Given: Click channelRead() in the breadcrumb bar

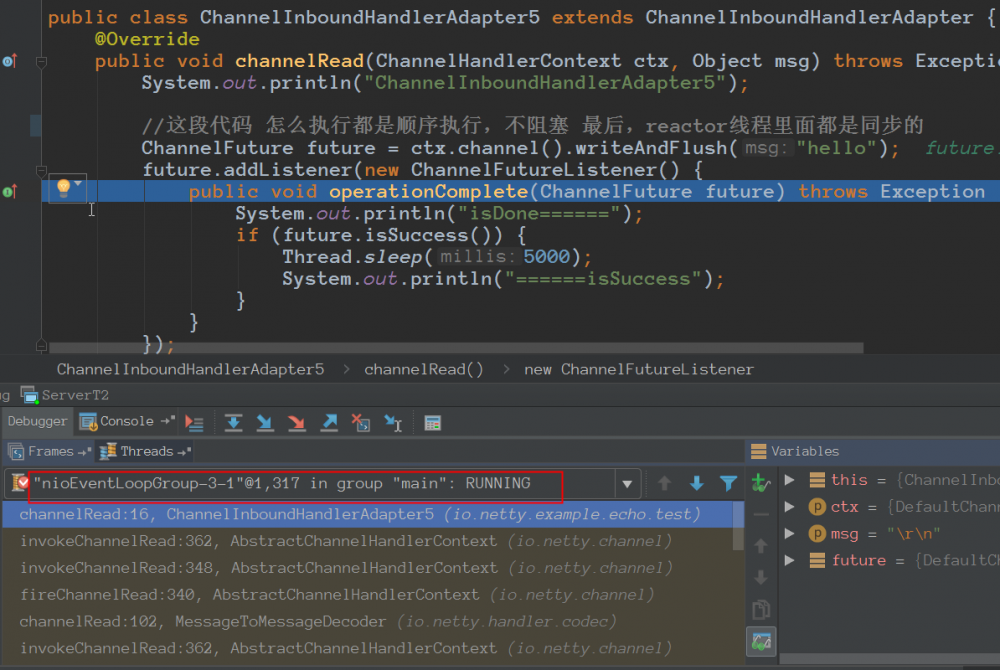Looking at the screenshot, I should pyautogui.click(x=423, y=369).
